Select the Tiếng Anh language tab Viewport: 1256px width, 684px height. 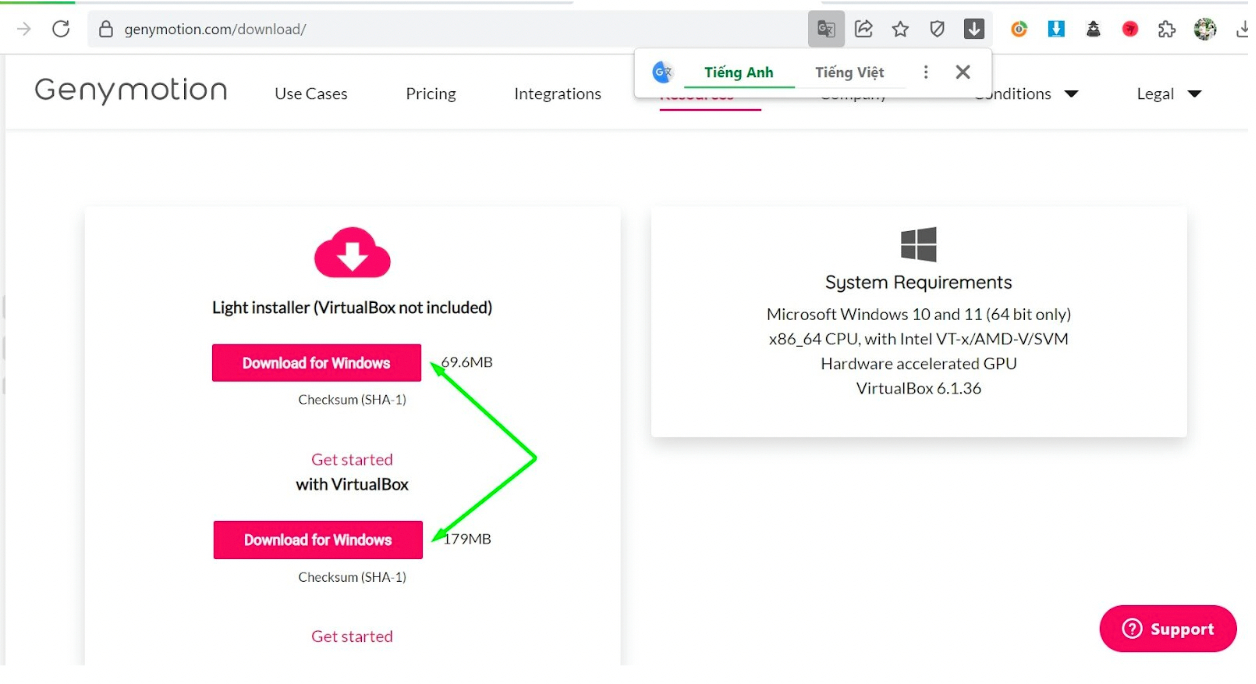(x=739, y=72)
